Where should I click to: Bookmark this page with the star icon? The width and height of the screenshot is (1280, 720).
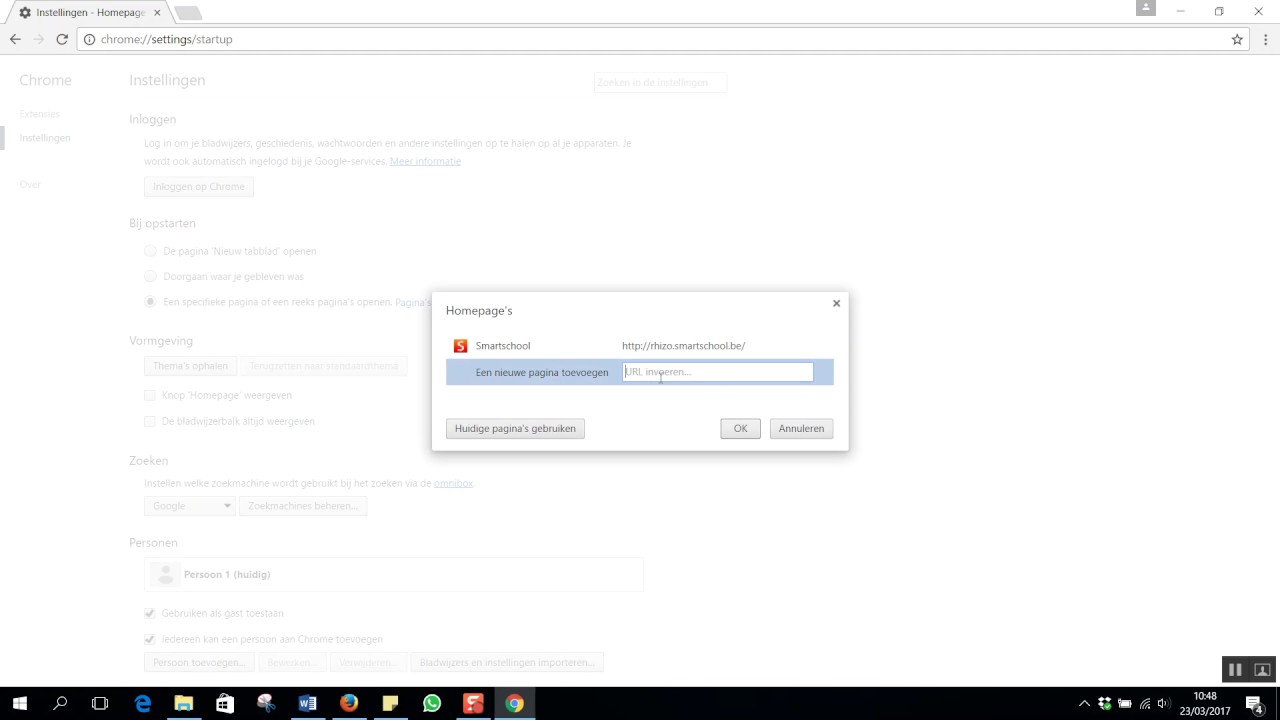pyautogui.click(x=1237, y=39)
